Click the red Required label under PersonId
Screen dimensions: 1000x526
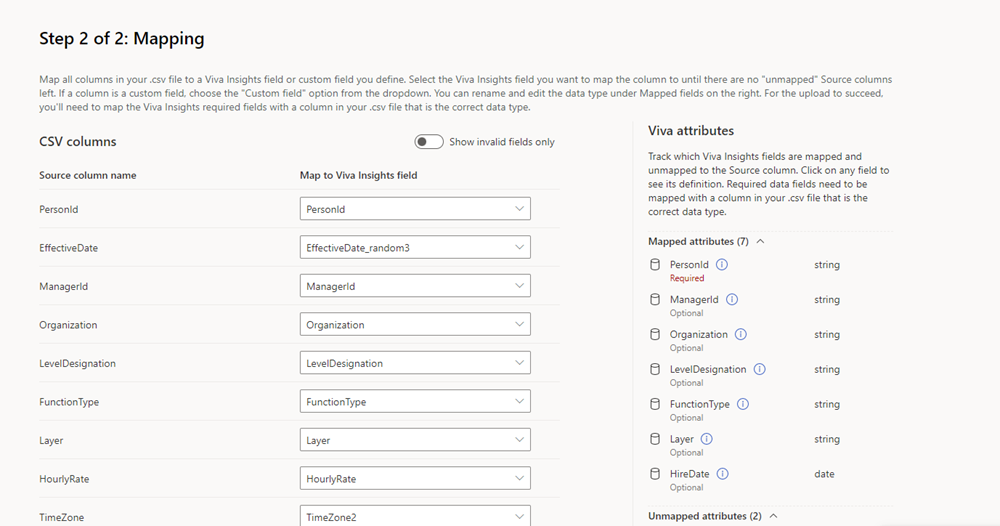pyautogui.click(x=687, y=278)
